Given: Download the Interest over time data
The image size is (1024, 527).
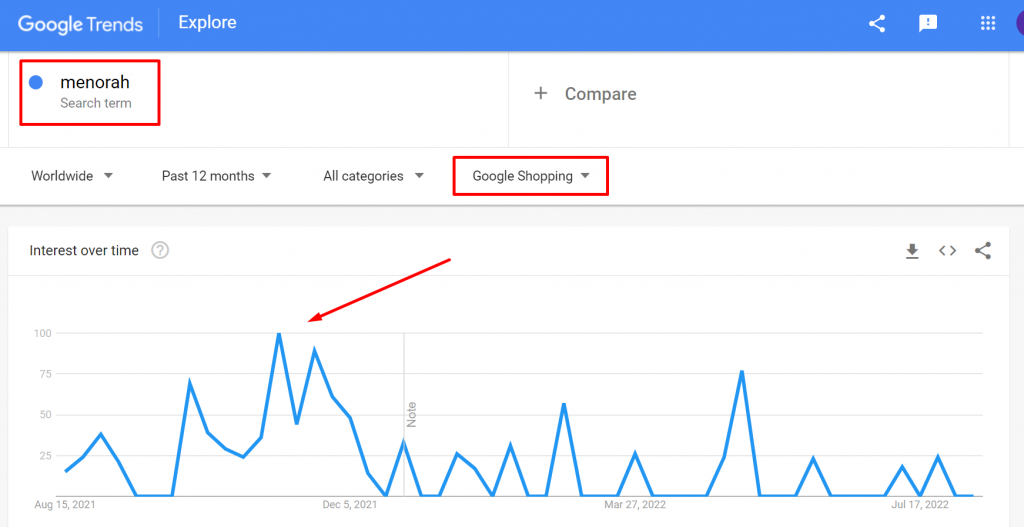Looking at the screenshot, I should tap(912, 251).
